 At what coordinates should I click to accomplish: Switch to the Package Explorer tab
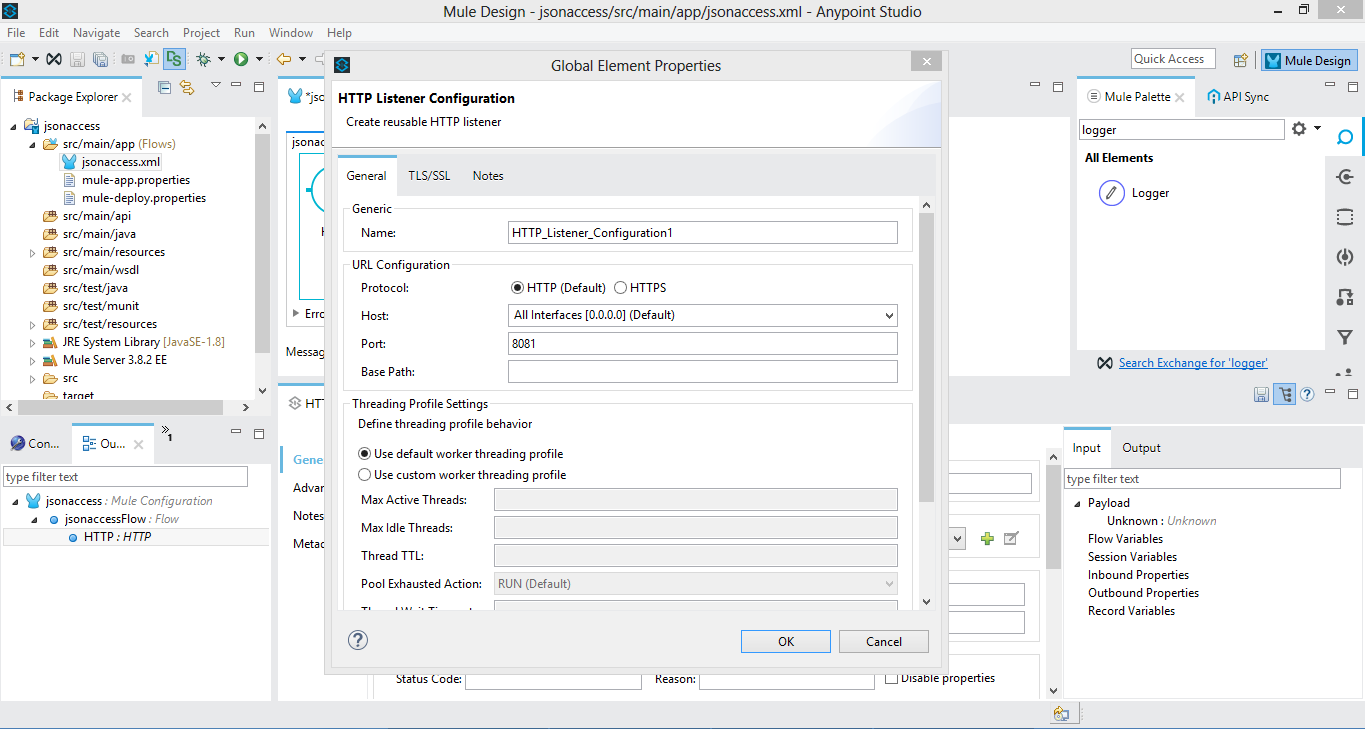pos(72,97)
